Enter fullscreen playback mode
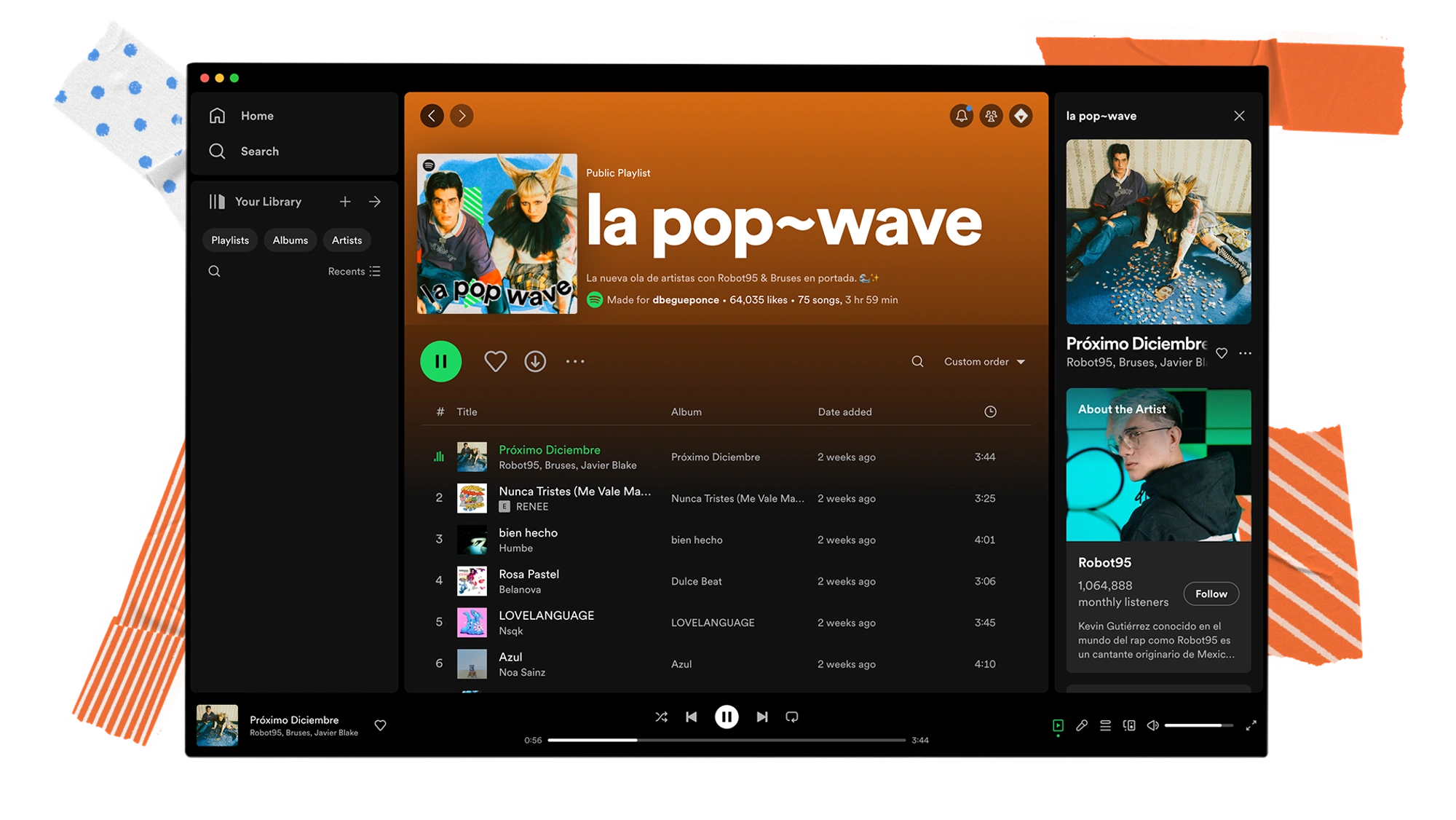The height and width of the screenshot is (820, 1456). [1251, 725]
